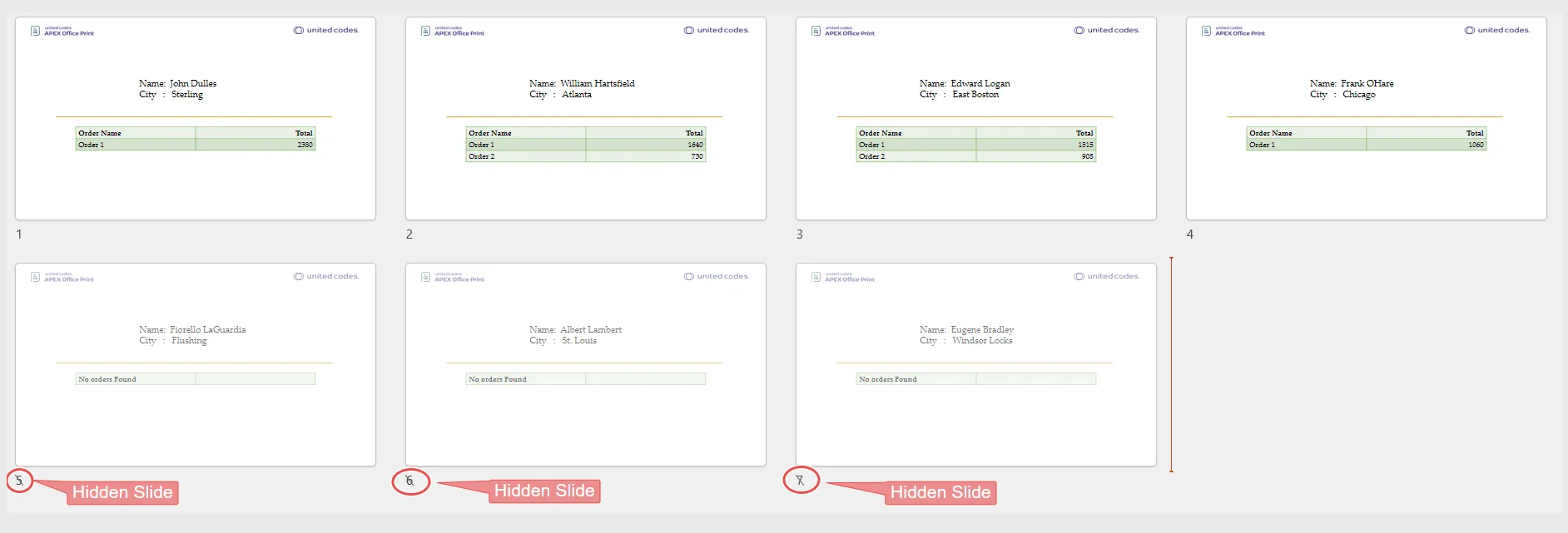Click the total value 905
Screen dimensions: 1568x533
tap(1088, 156)
